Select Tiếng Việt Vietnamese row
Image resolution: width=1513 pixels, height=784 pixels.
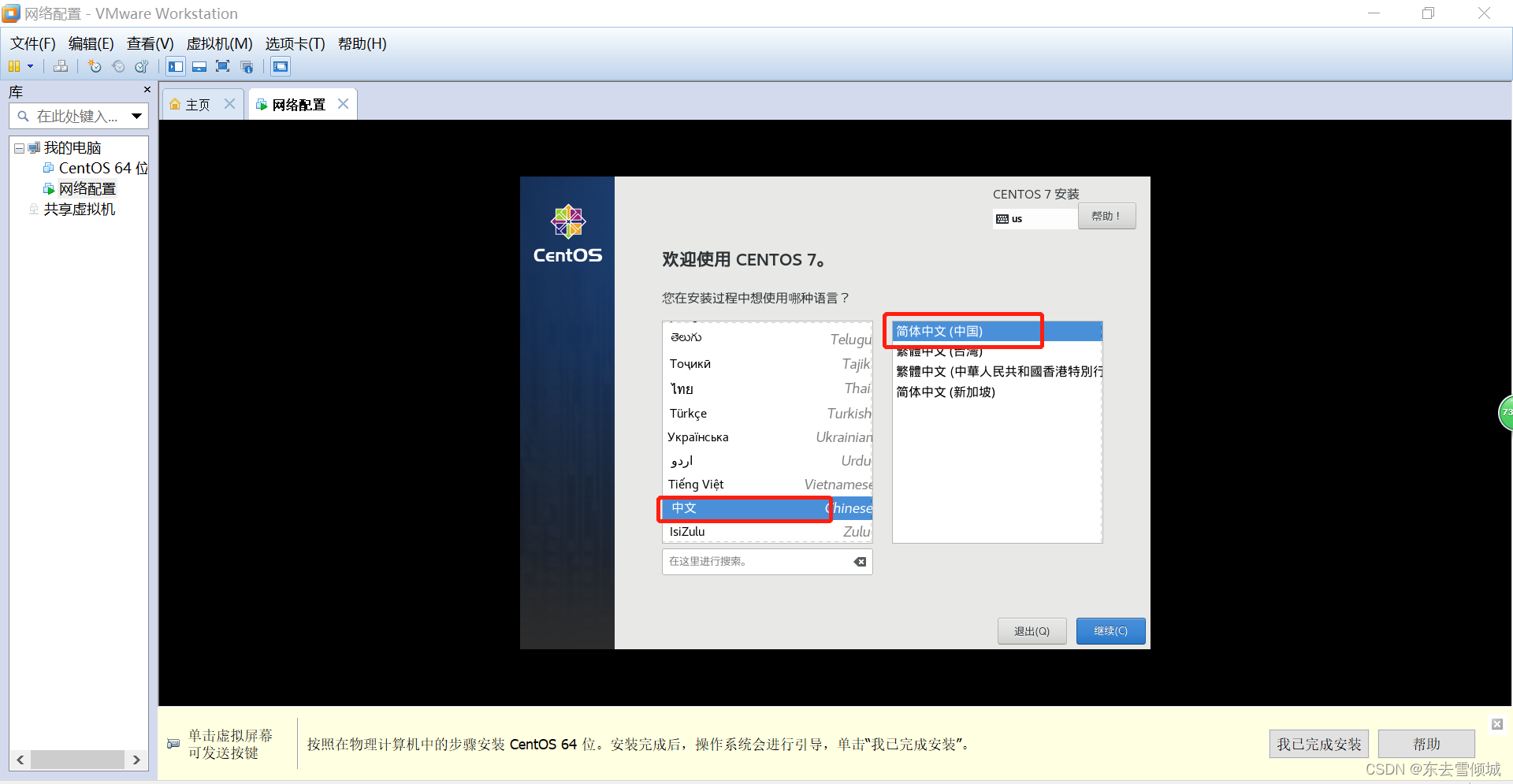(768, 484)
